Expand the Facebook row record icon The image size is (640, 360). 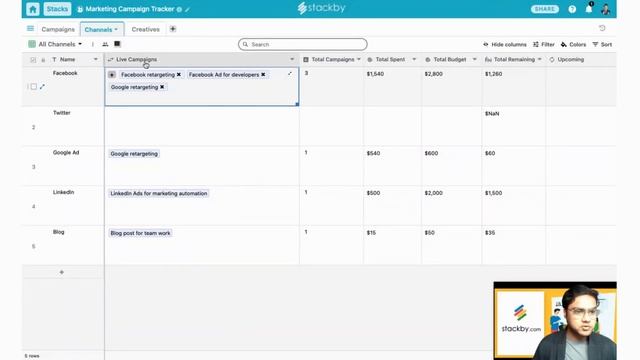42,87
